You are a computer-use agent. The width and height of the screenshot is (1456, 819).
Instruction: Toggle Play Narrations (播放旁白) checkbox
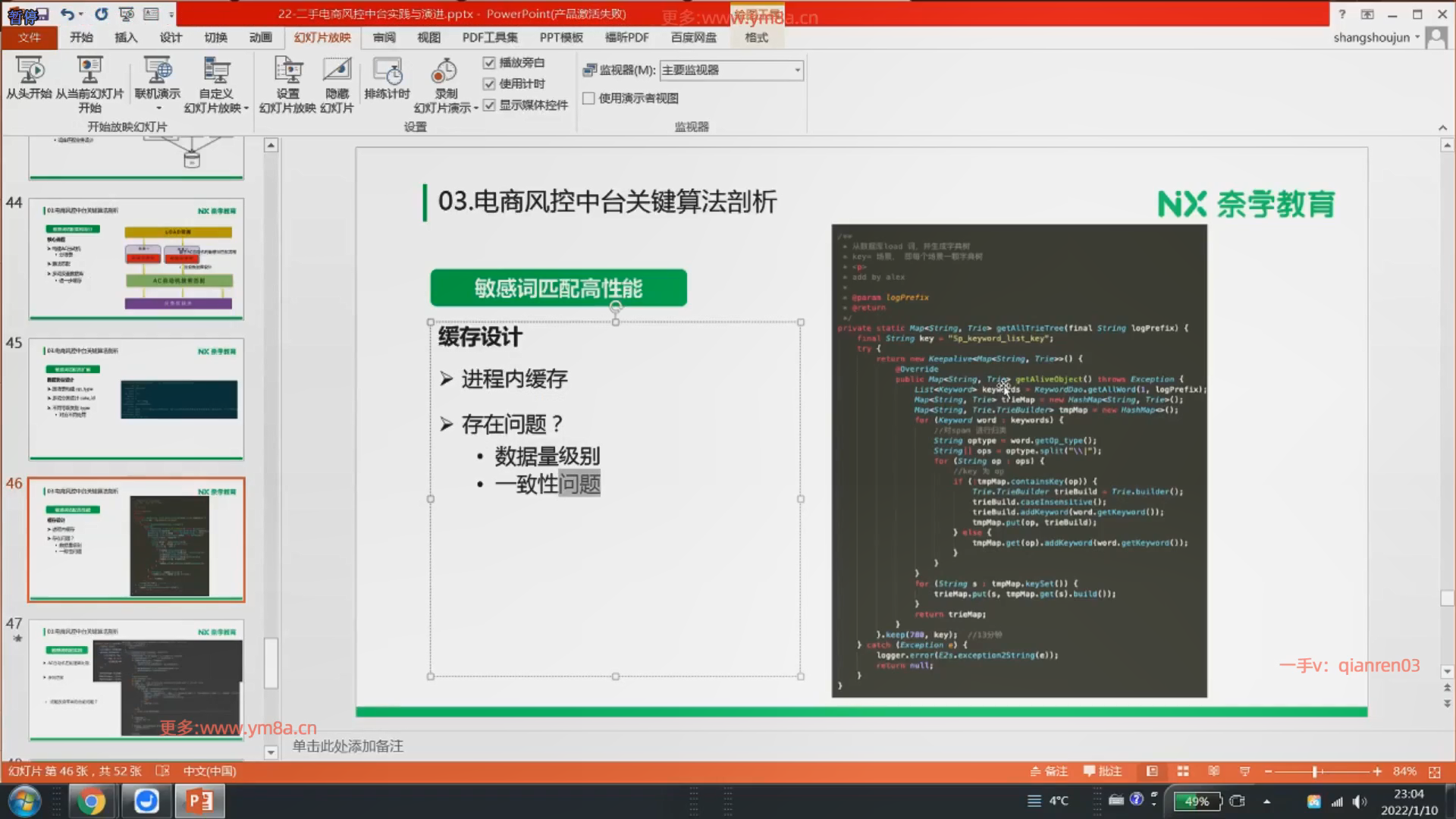489,63
